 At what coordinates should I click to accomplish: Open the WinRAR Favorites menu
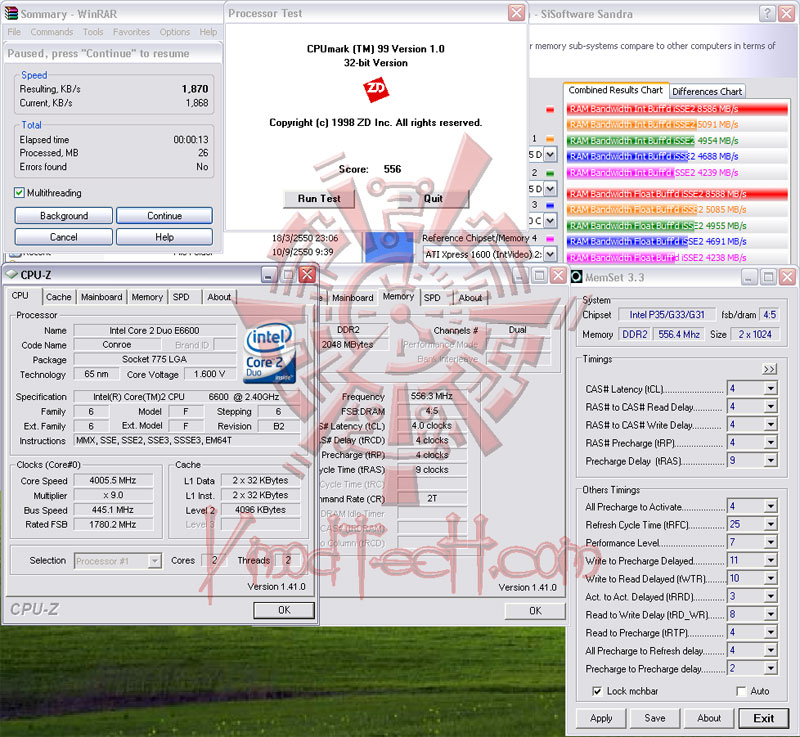[x=132, y=32]
